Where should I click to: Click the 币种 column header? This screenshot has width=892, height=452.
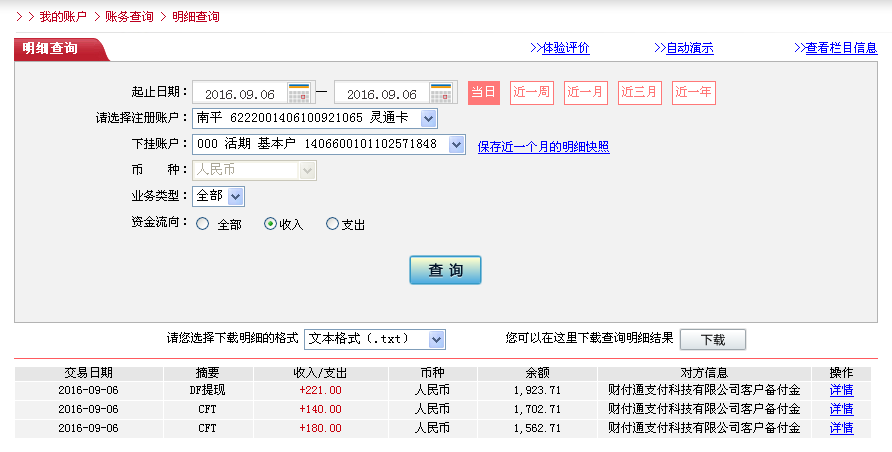432,373
